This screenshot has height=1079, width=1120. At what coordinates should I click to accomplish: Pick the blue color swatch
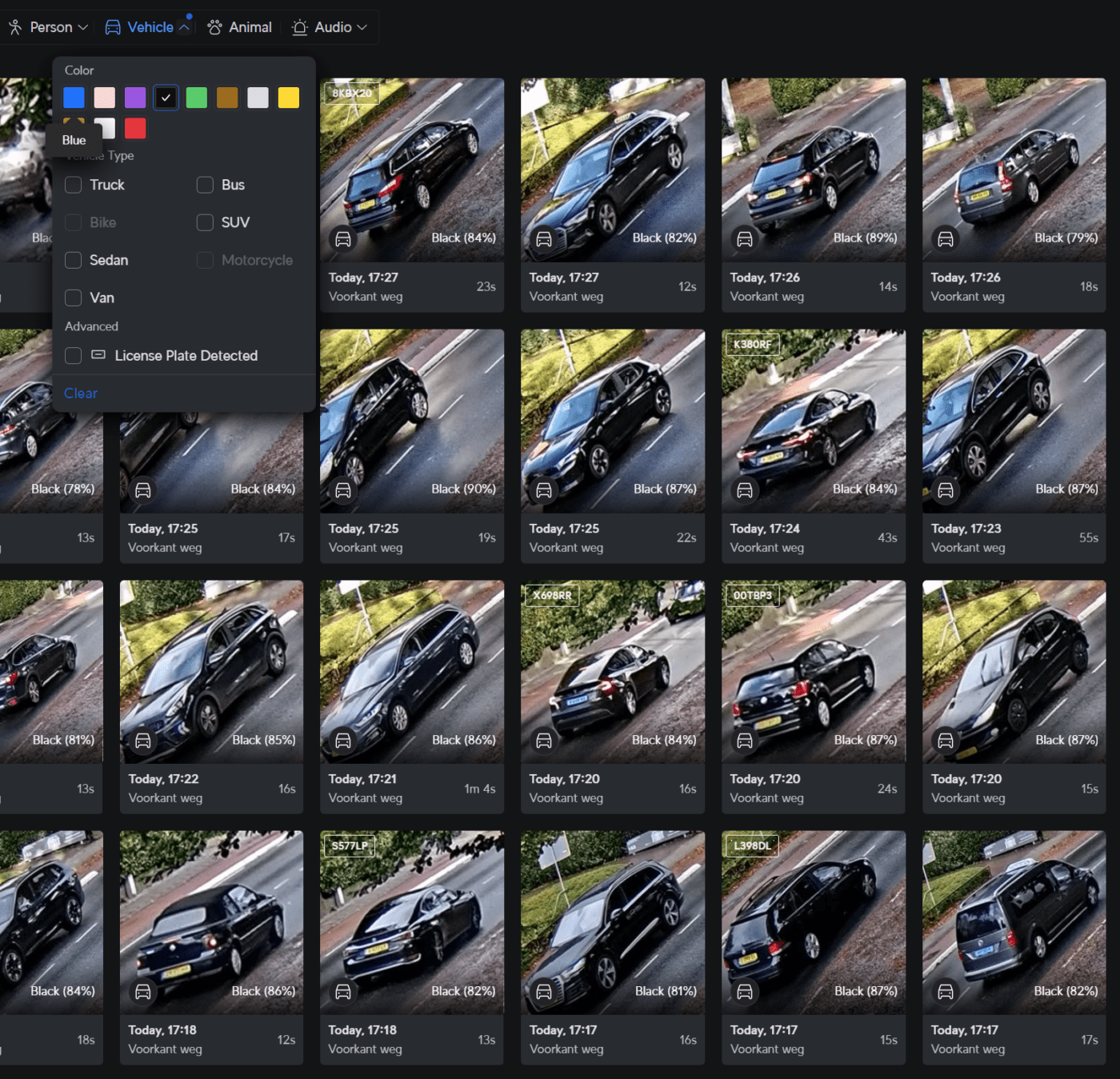74,98
